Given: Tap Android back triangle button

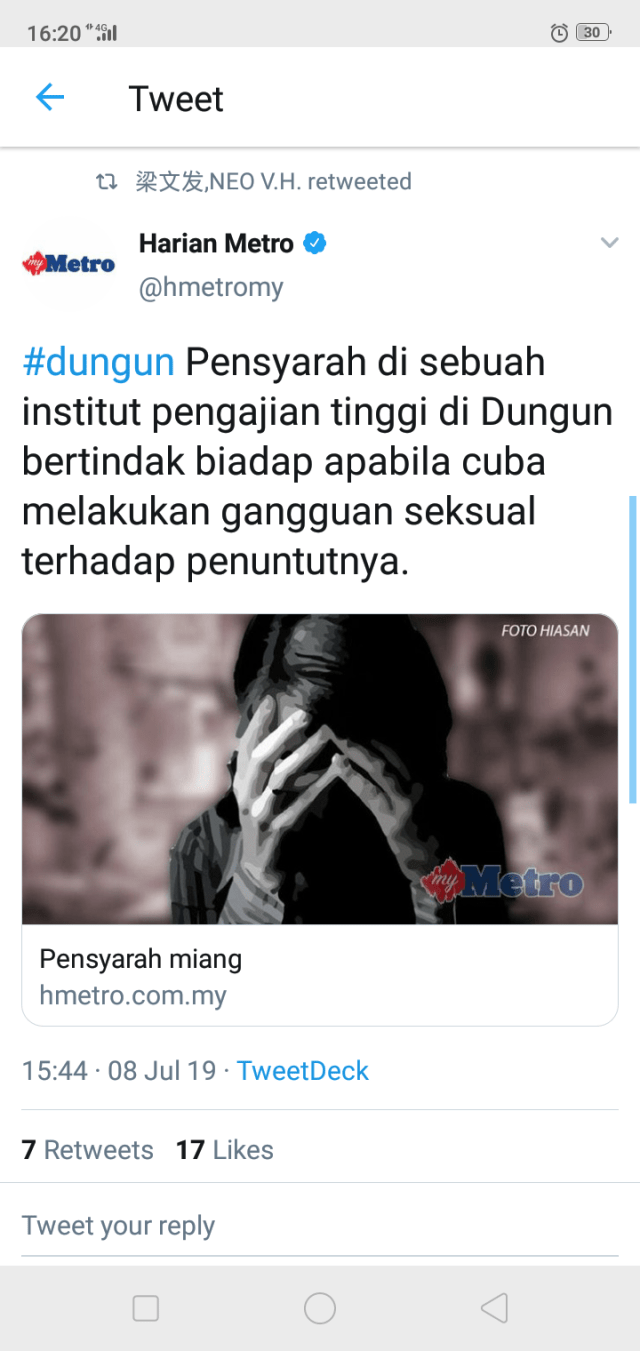Looking at the screenshot, I should [x=494, y=1308].
